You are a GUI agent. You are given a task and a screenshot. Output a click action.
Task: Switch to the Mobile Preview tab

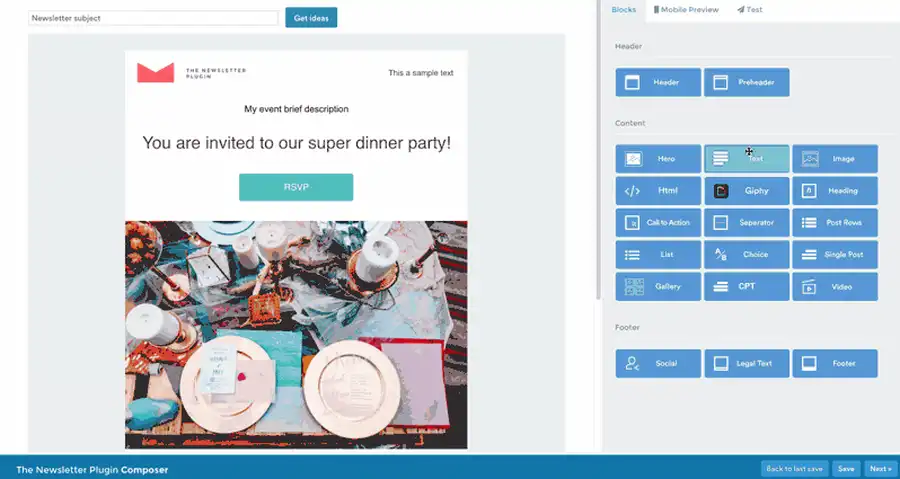point(686,10)
